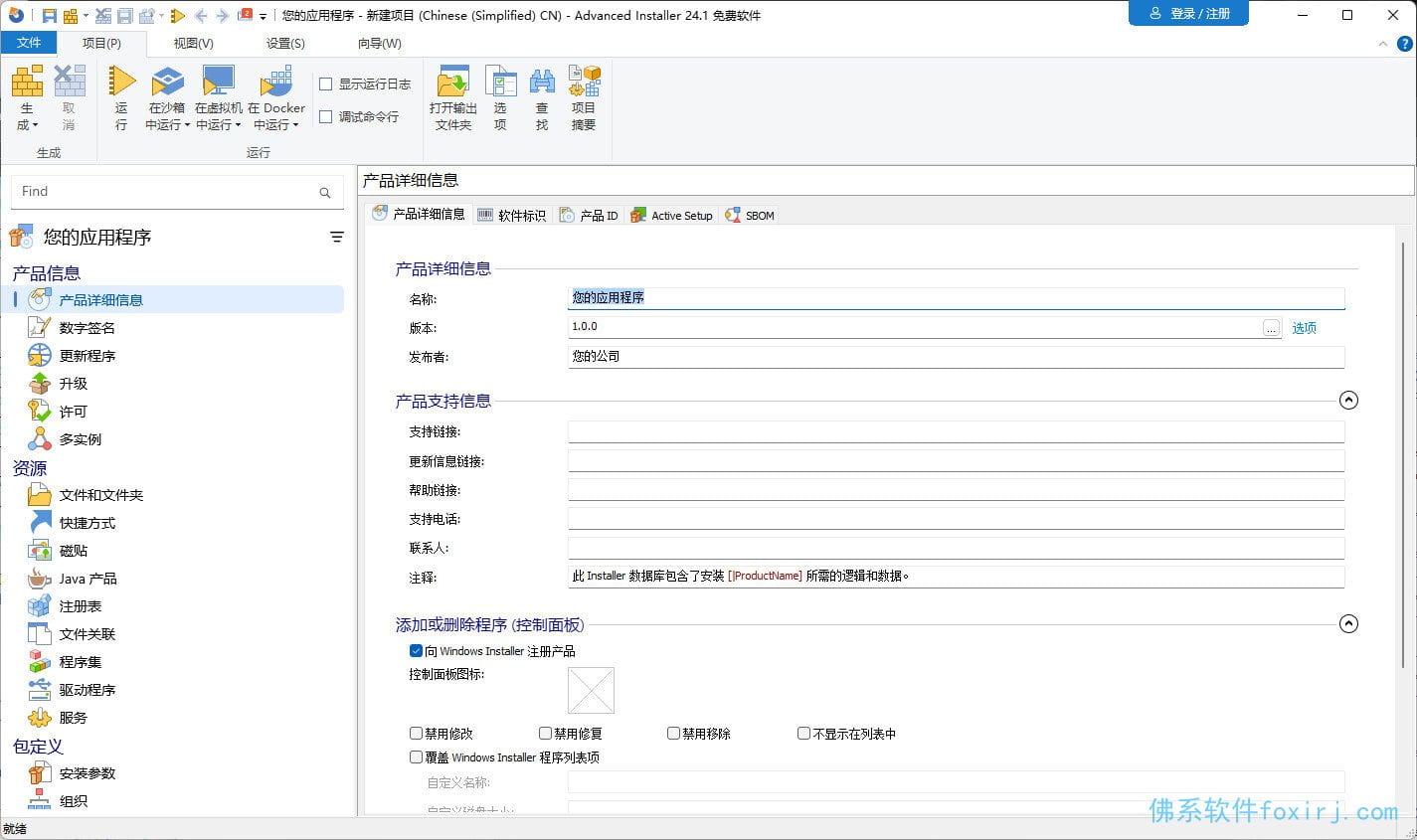This screenshot has width=1417, height=840.
Task: Click the Save icon in the quick access toolbar
Action: 49,15
